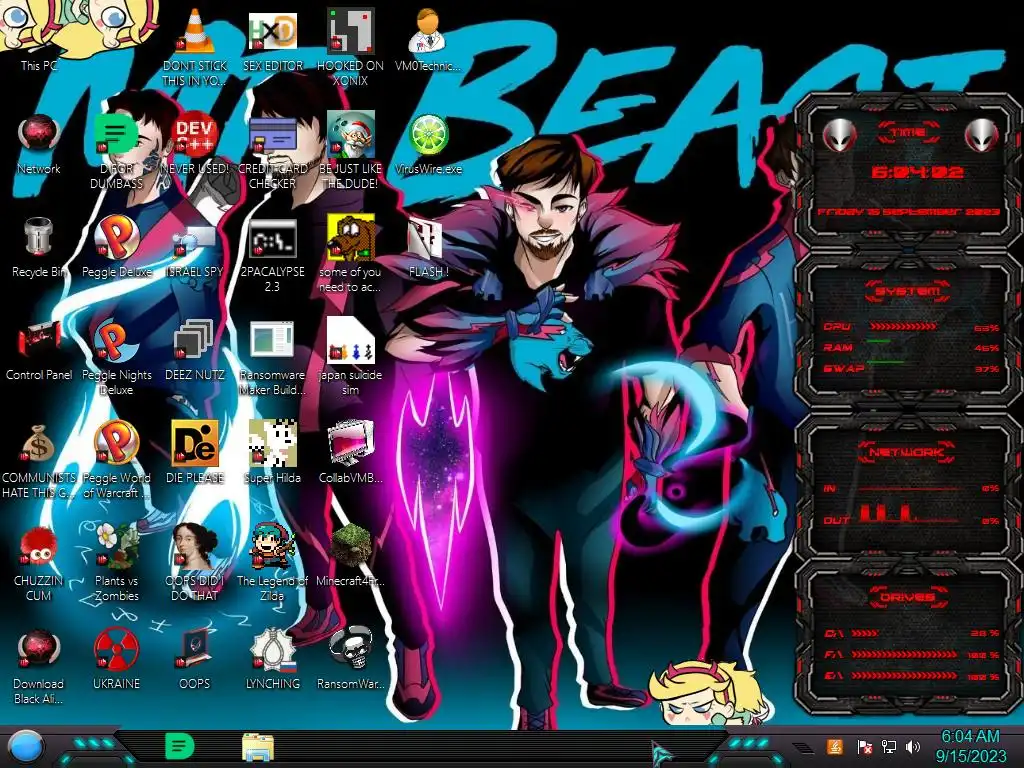Open the 6:04 AM clock and date
The image size is (1024, 768).
[970, 746]
